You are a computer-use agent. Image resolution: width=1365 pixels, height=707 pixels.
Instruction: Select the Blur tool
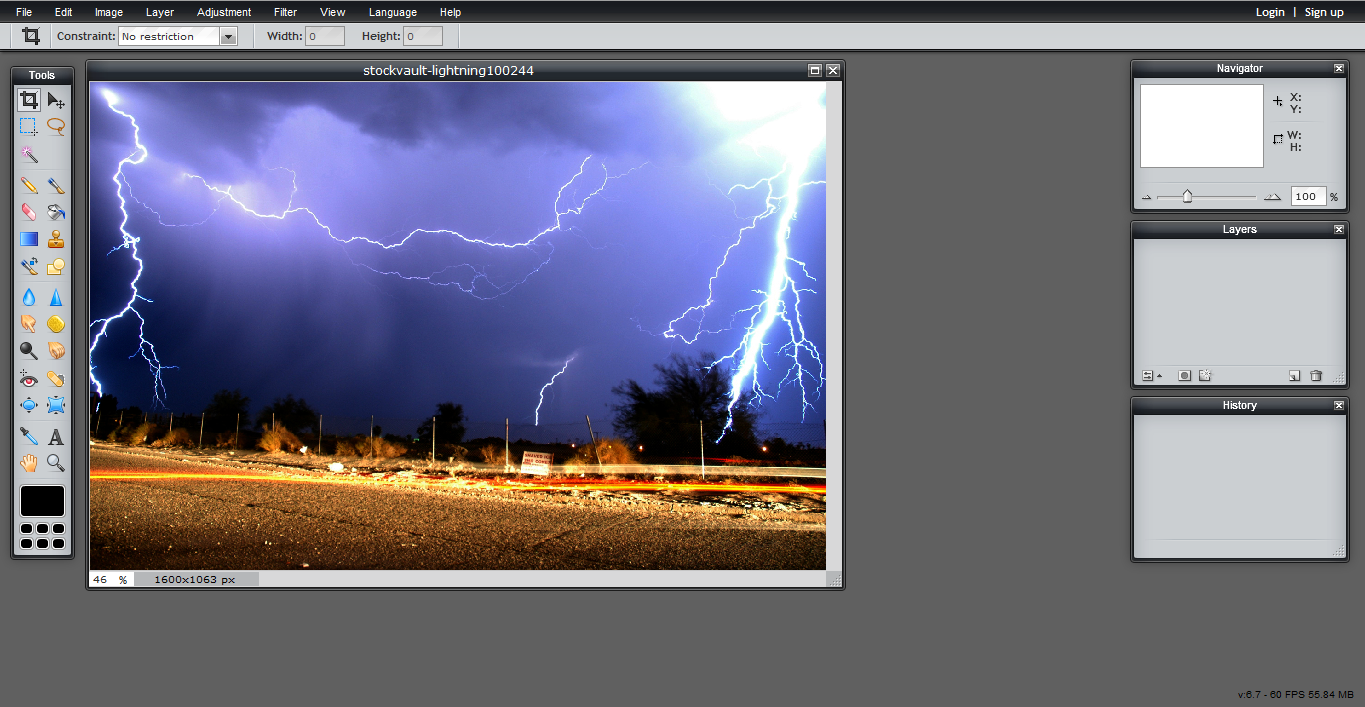(28, 296)
